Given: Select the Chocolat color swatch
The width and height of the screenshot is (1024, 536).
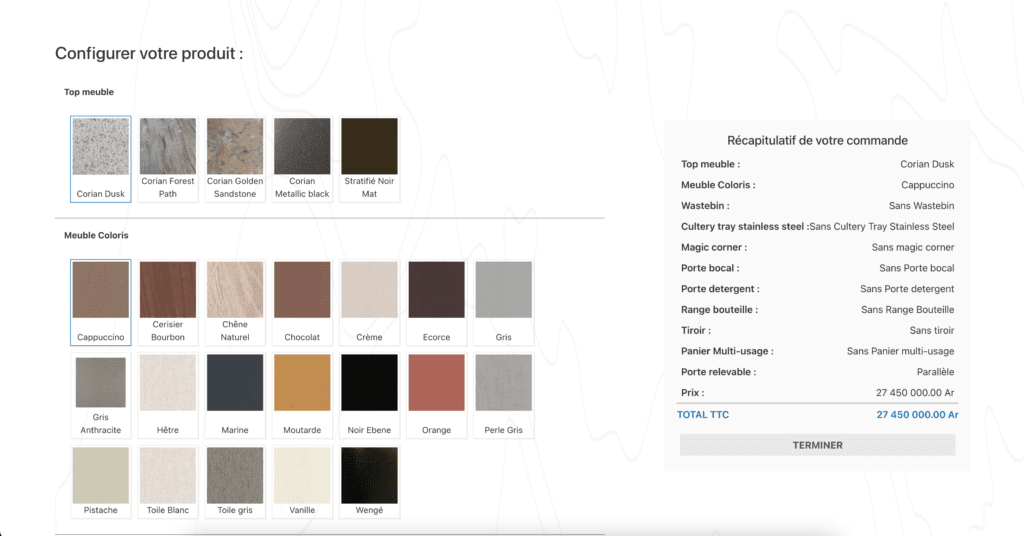Looking at the screenshot, I should click(302, 290).
